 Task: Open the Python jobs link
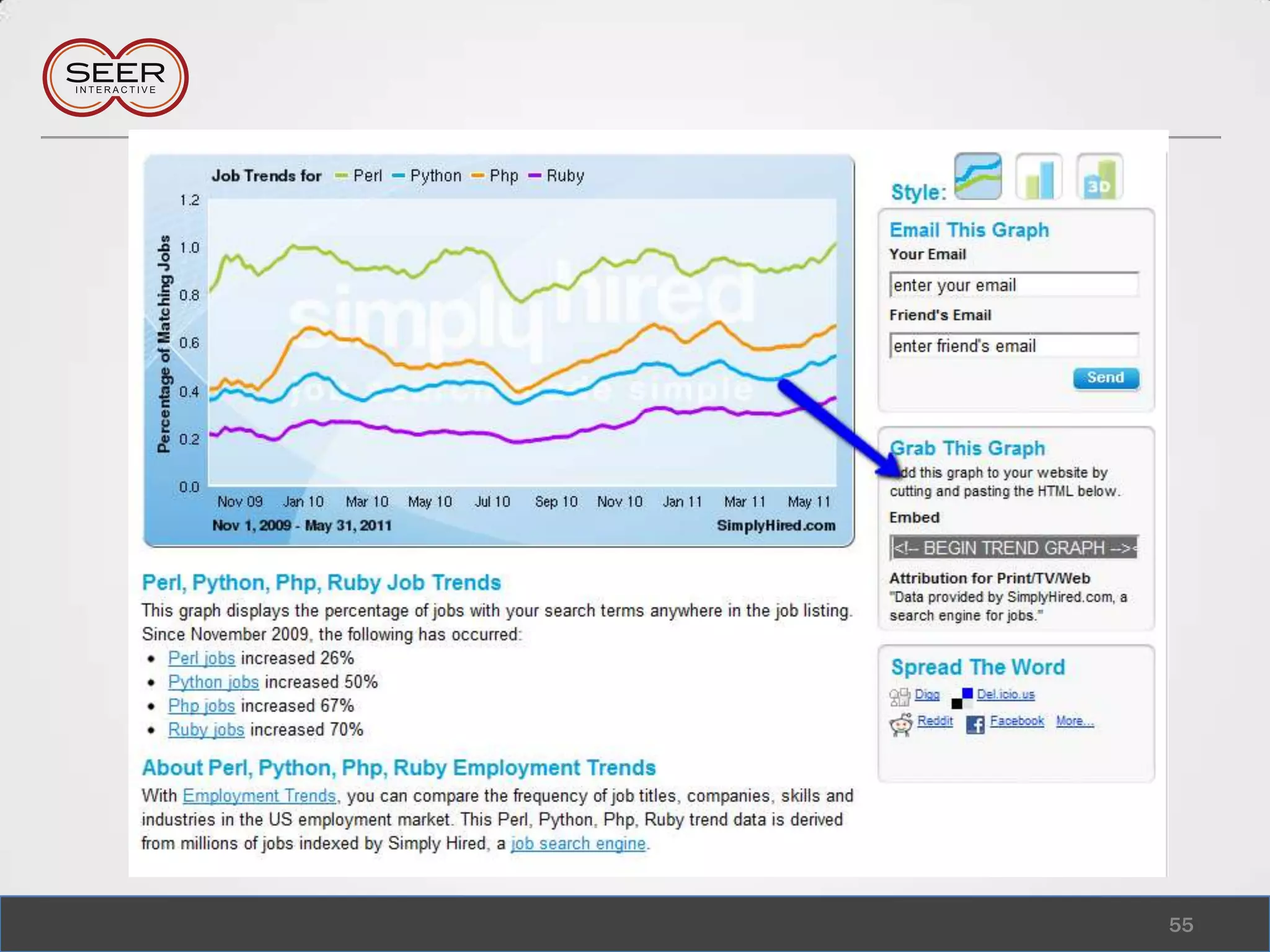[213, 682]
